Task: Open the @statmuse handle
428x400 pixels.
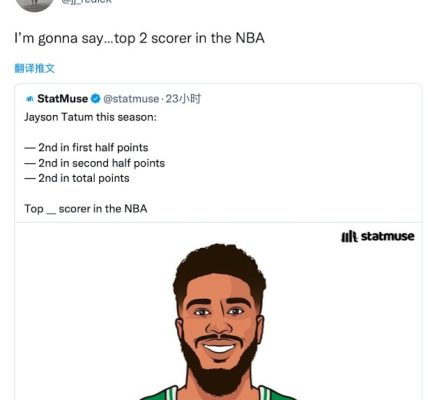Action: [x=131, y=99]
